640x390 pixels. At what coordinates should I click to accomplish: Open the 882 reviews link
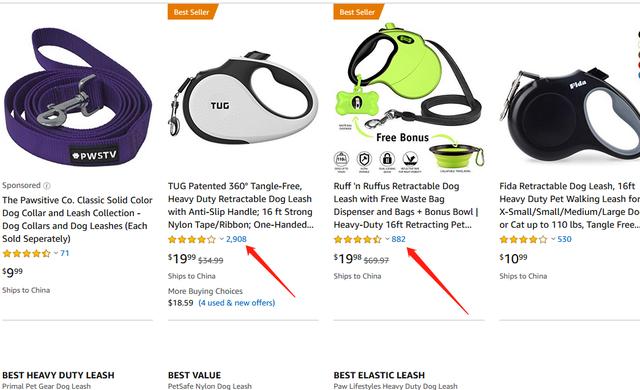point(398,239)
